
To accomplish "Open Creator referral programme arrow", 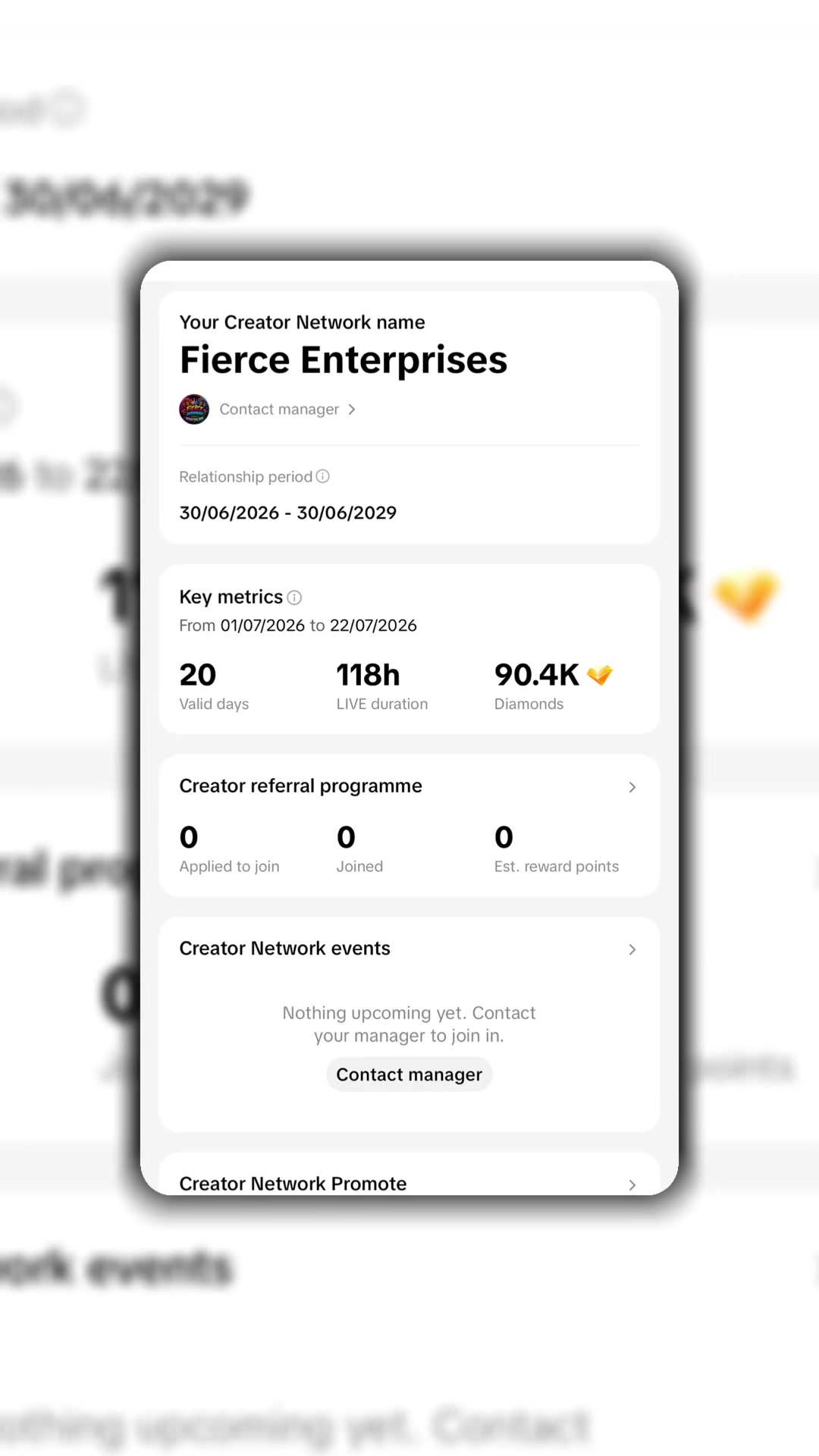I will click(x=632, y=787).
